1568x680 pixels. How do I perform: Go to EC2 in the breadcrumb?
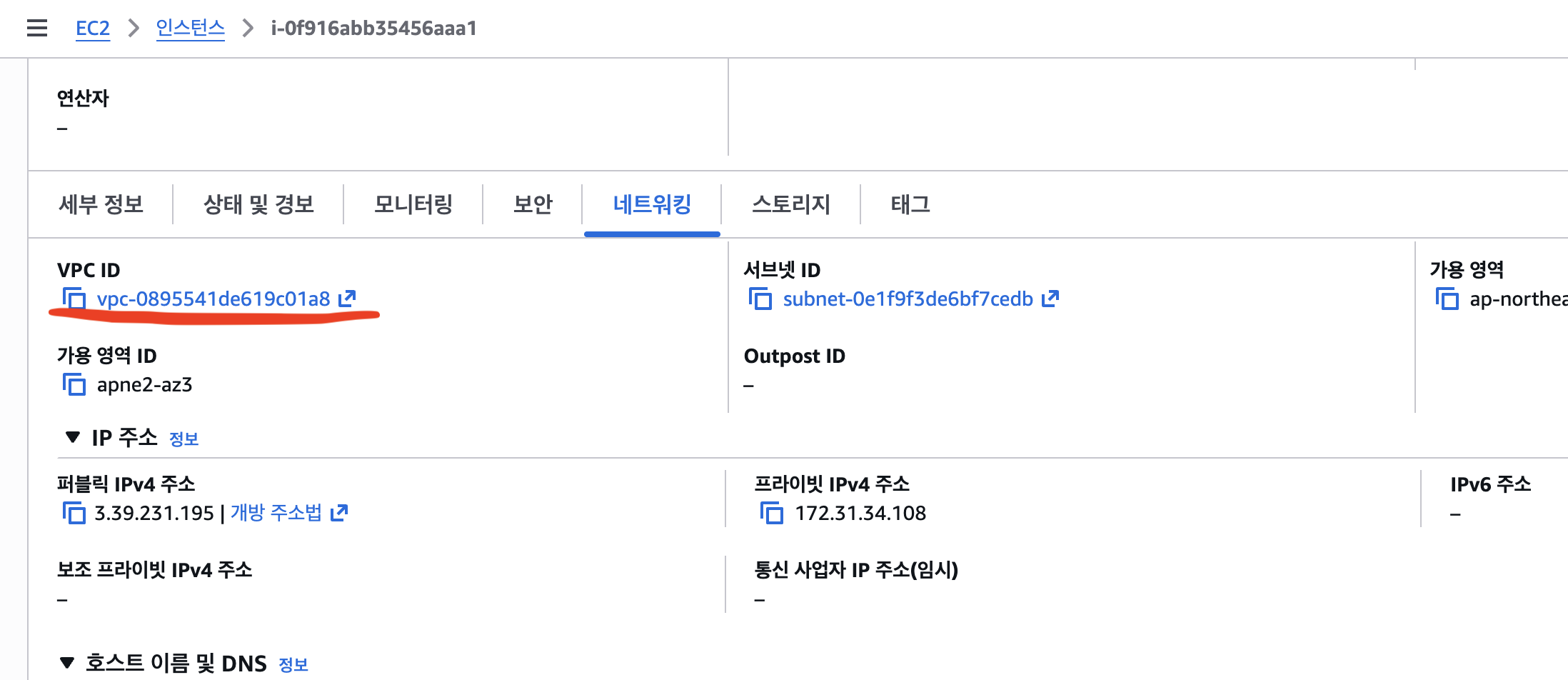point(93,29)
